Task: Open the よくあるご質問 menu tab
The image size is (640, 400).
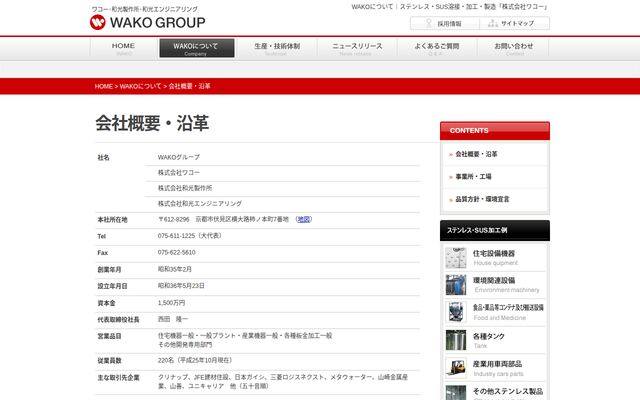Action: [437, 49]
